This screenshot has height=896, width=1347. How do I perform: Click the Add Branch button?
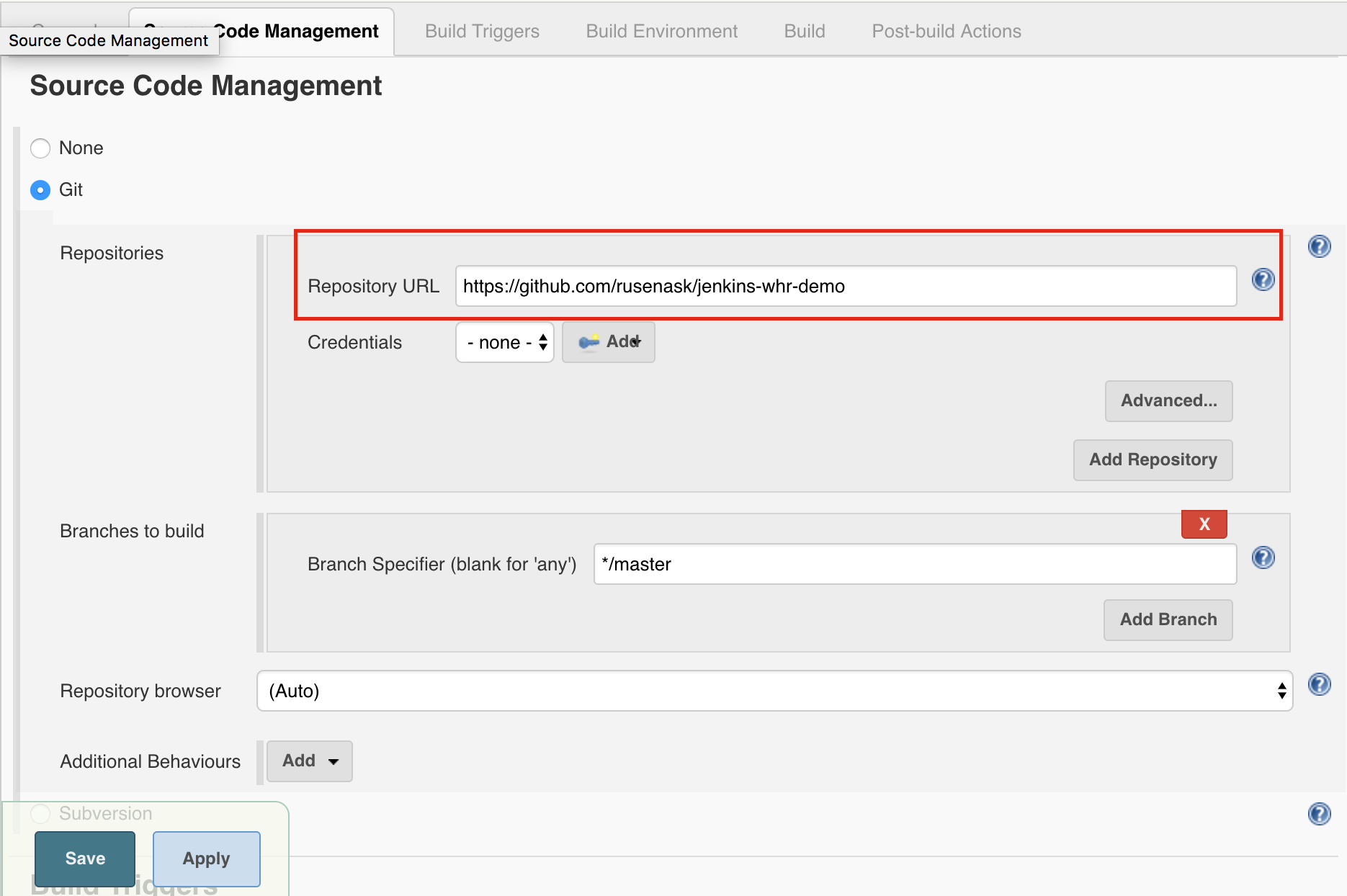1167,619
